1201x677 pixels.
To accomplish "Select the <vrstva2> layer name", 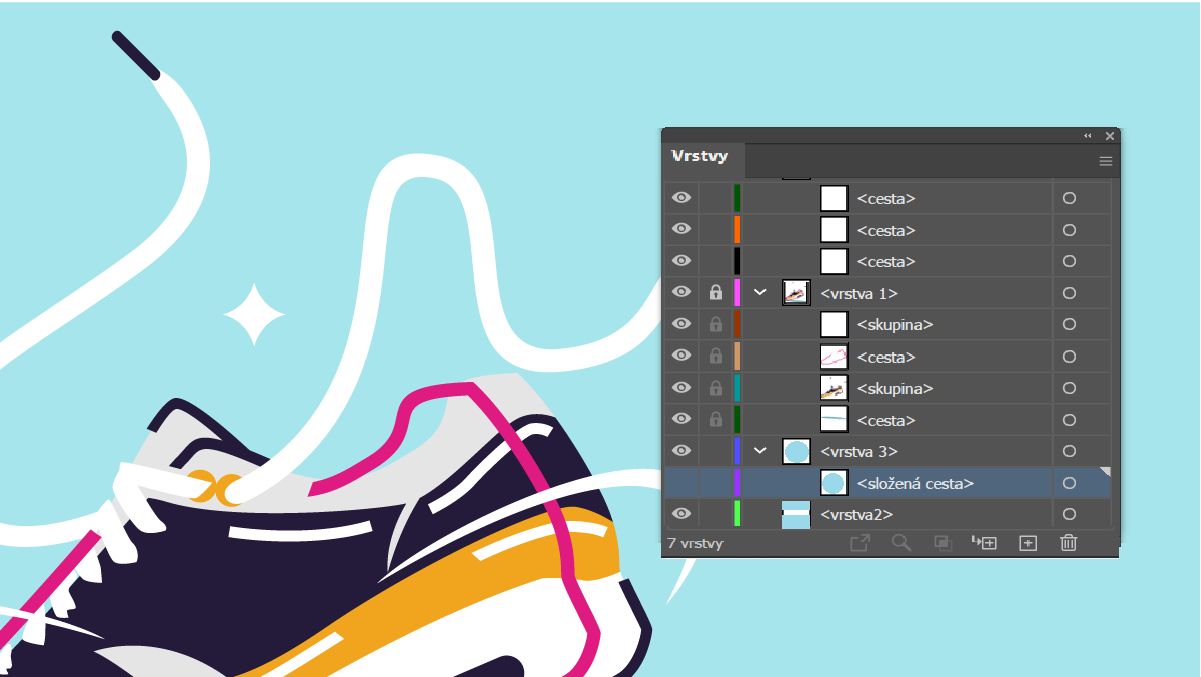I will tap(856, 514).
